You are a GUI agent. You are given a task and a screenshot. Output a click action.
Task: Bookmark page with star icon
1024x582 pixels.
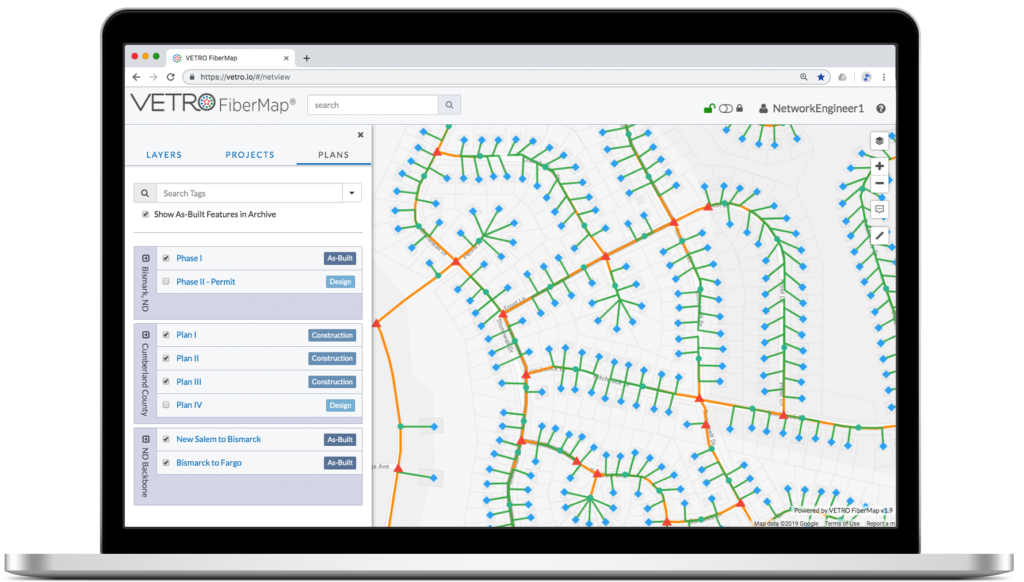821,77
